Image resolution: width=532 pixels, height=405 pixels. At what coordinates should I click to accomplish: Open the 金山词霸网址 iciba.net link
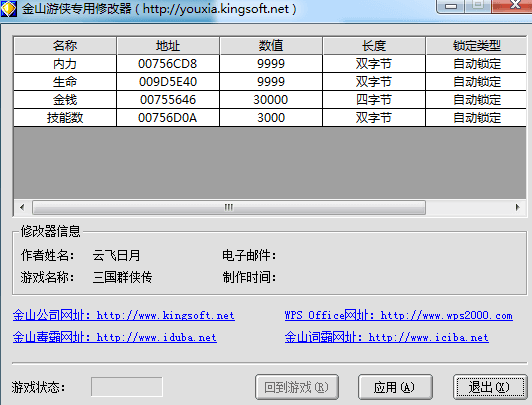(387, 337)
